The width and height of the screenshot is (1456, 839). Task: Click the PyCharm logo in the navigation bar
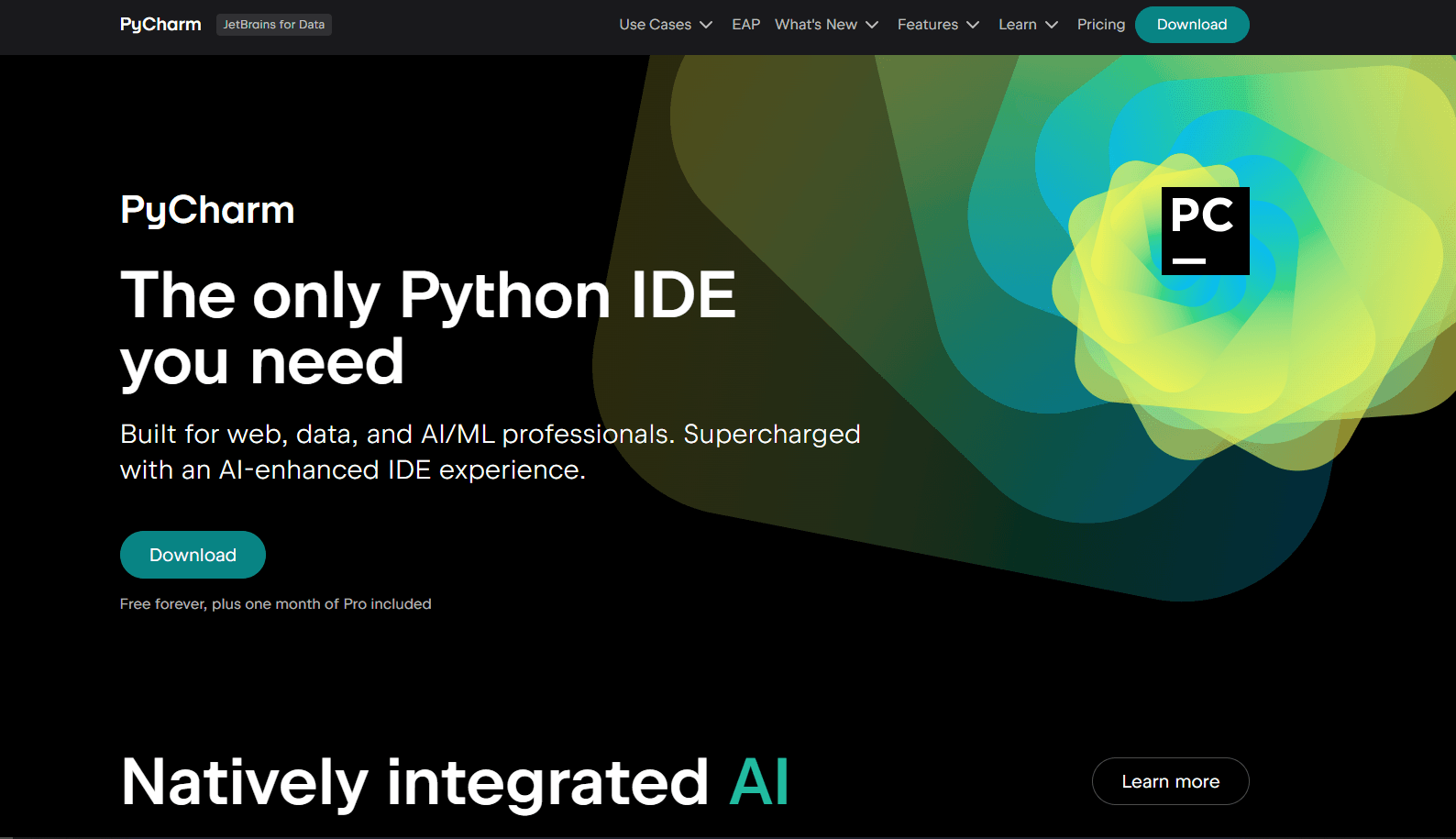point(160,25)
